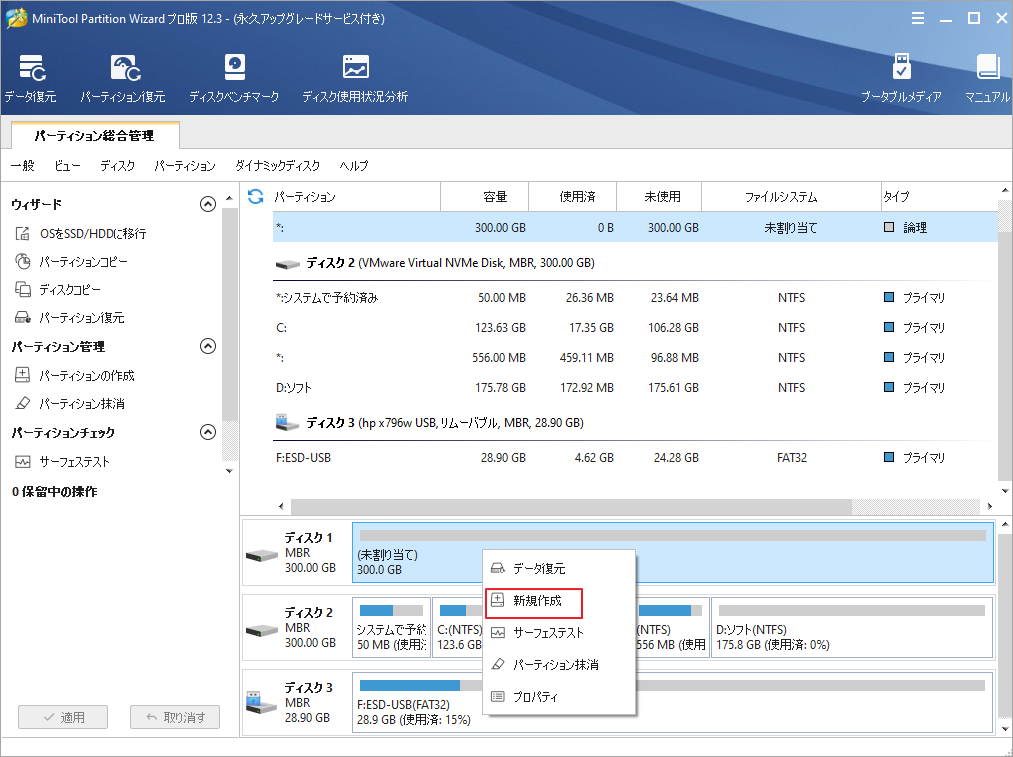Sort by the 使用済 column header
Screen dimensions: 1013x757
(573, 197)
